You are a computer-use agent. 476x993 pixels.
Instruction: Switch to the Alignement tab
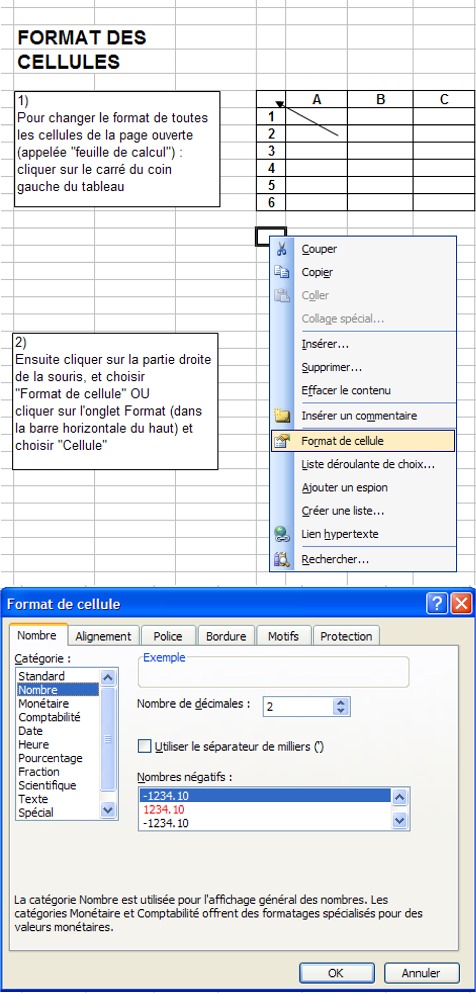click(x=103, y=636)
